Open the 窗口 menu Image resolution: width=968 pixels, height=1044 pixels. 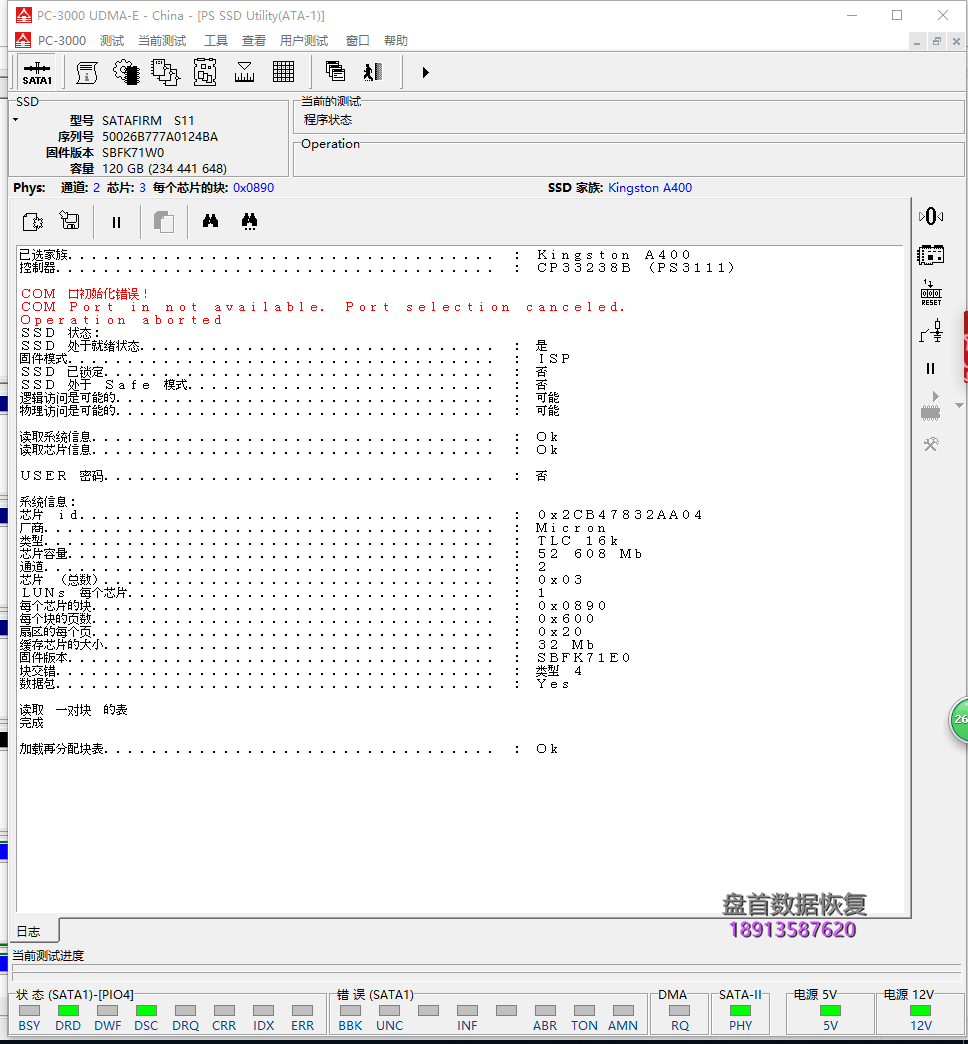tap(358, 41)
